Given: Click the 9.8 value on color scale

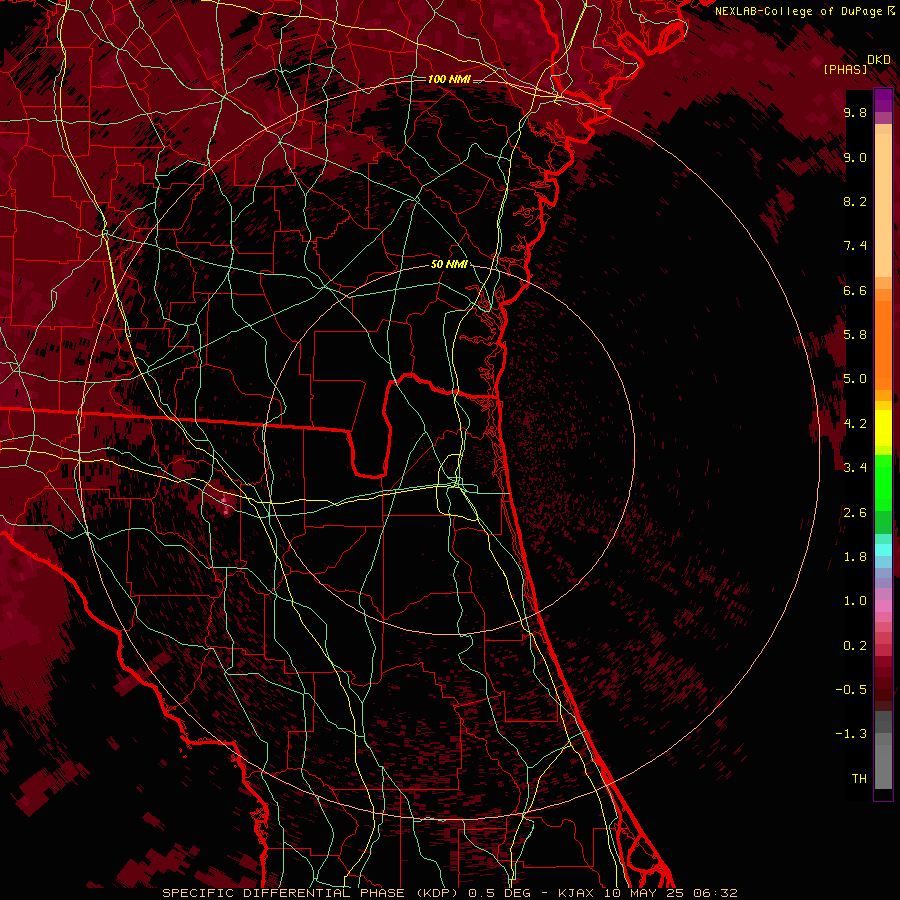Looking at the screenshot, I should tap(855, 112).
